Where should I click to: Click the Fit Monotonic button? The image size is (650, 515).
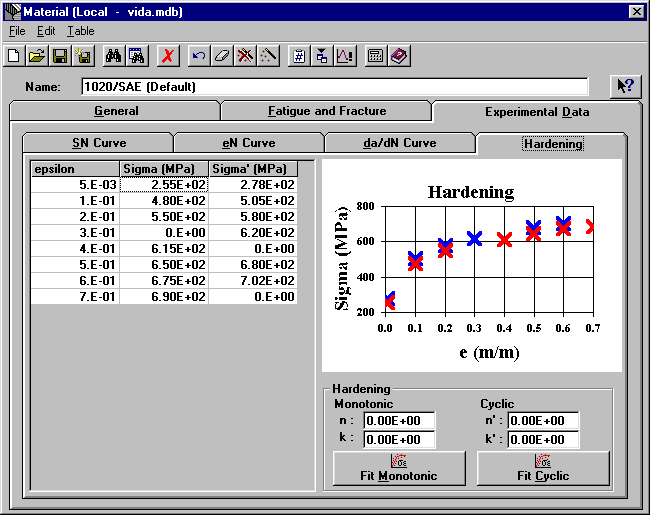tap(398, 468)
